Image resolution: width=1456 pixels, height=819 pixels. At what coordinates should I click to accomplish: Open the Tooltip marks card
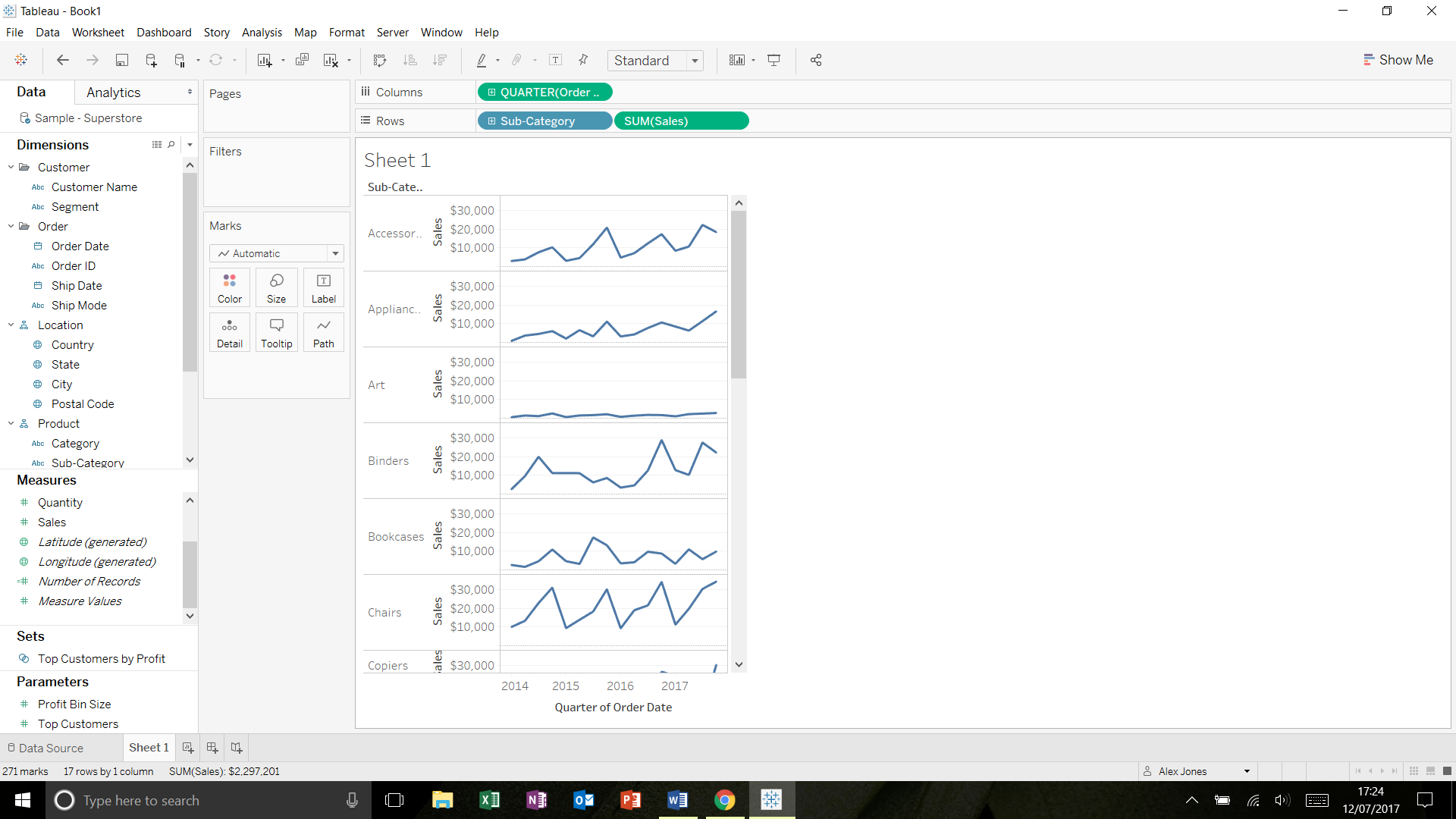pyautogui.click(x=276, y=332)
